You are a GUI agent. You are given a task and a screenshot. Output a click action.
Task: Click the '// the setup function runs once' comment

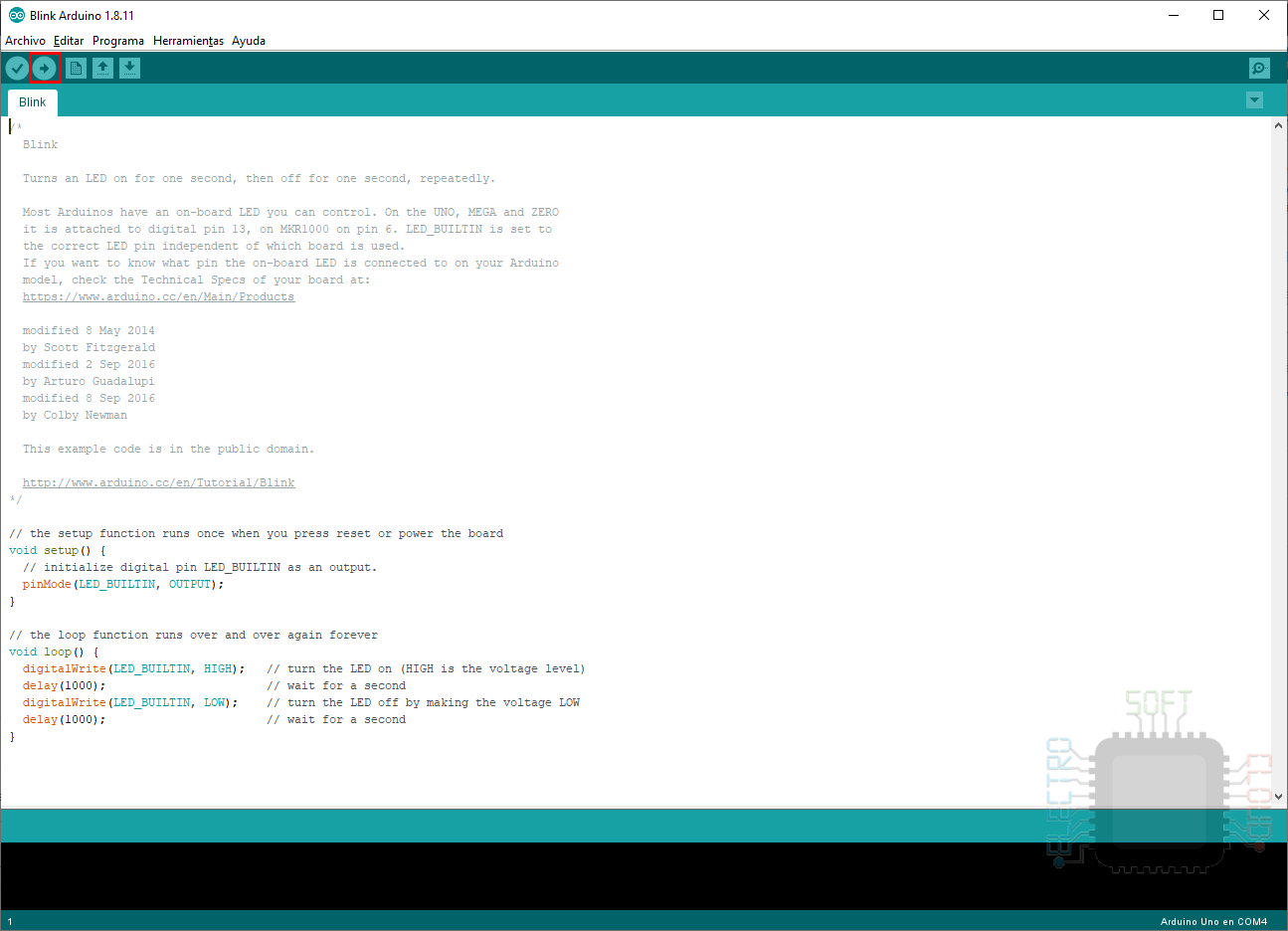pos(256,533)
